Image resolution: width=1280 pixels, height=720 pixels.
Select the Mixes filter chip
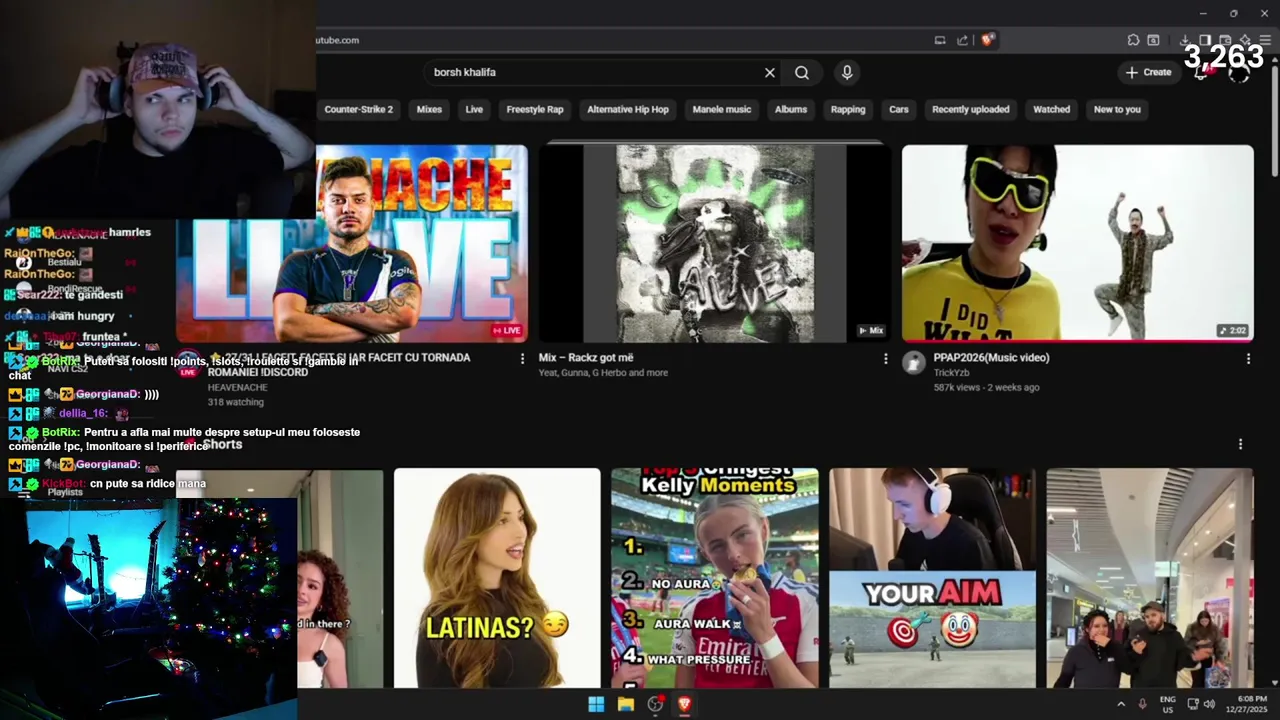click(429, 109)
